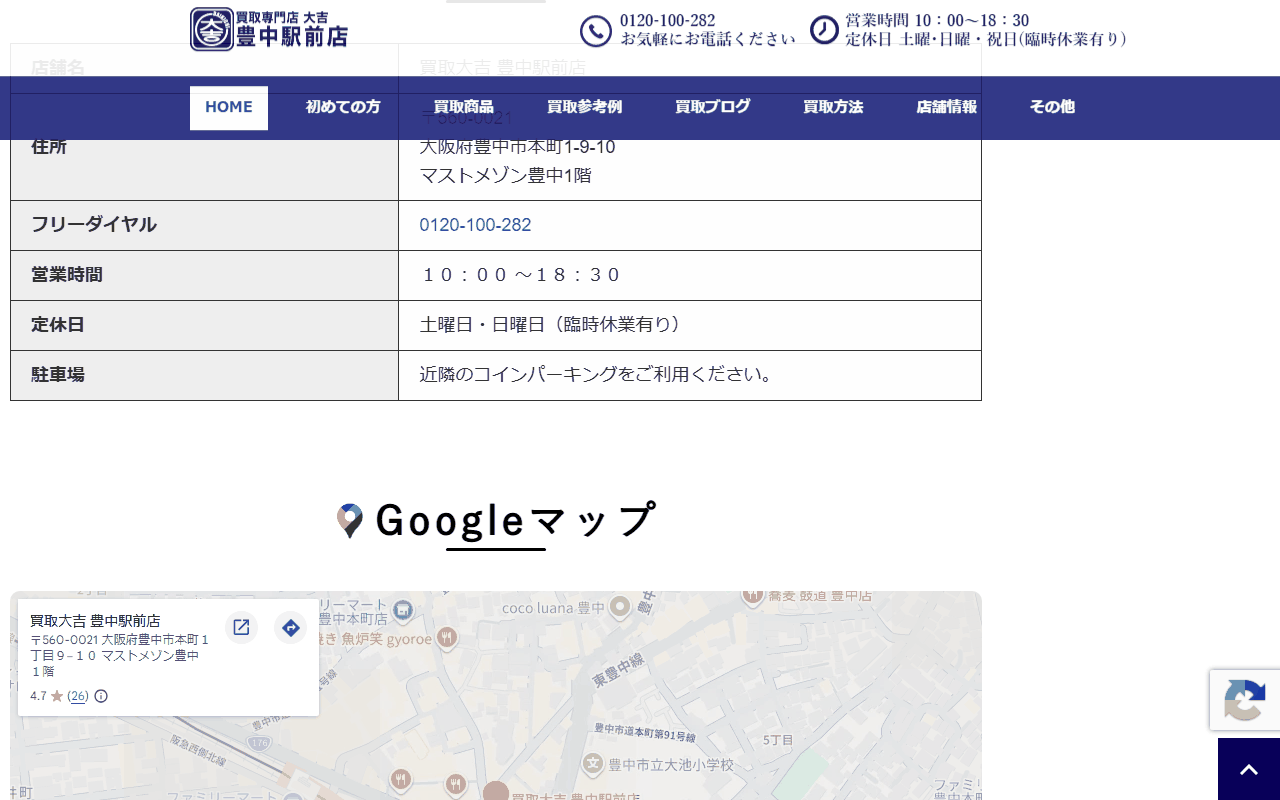Click the info icon next to review count
This screenshot has width=1280, height=800.
click(101, 696)
